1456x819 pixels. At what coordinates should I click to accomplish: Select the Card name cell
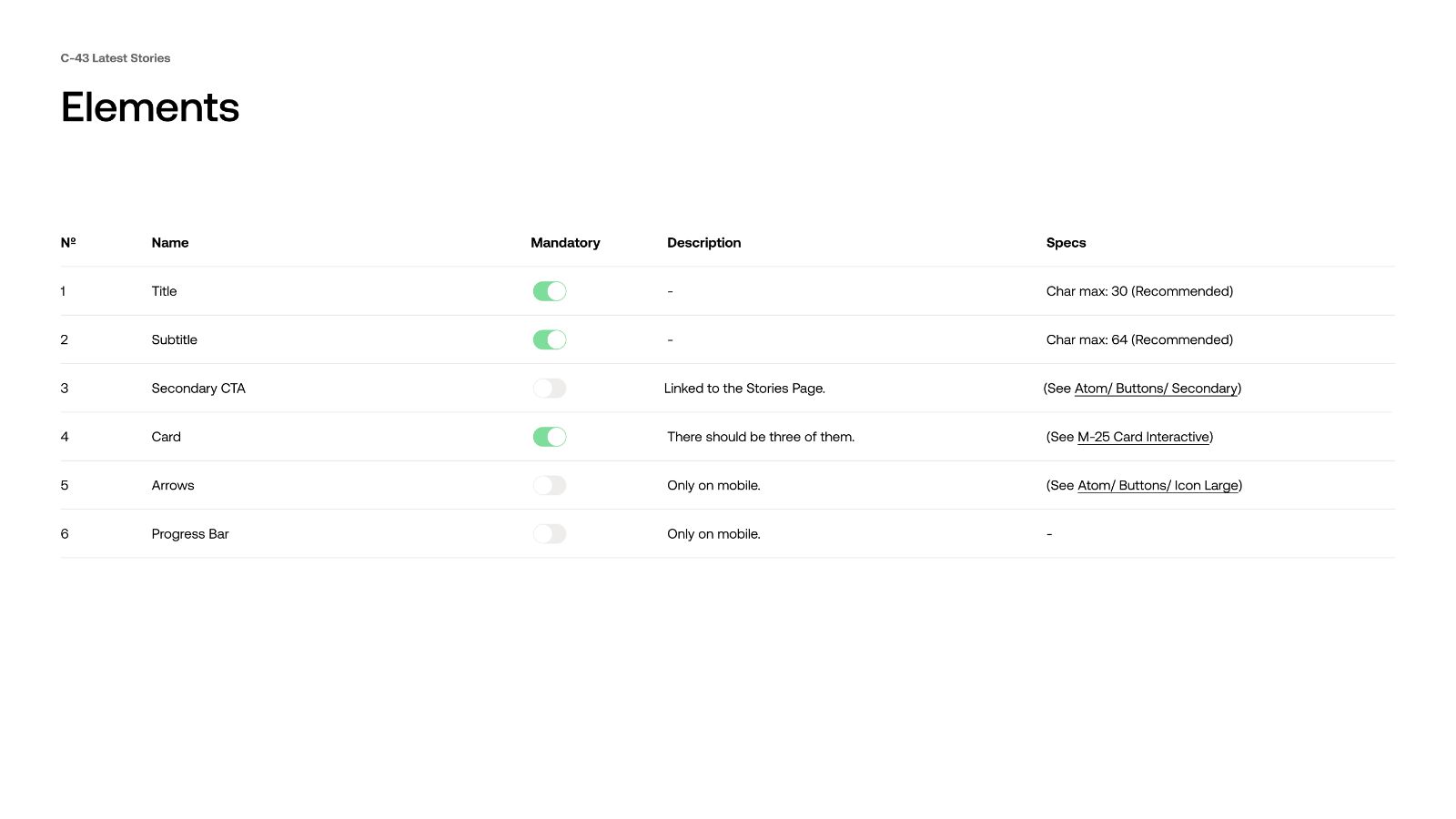click(x=167, y=437)
